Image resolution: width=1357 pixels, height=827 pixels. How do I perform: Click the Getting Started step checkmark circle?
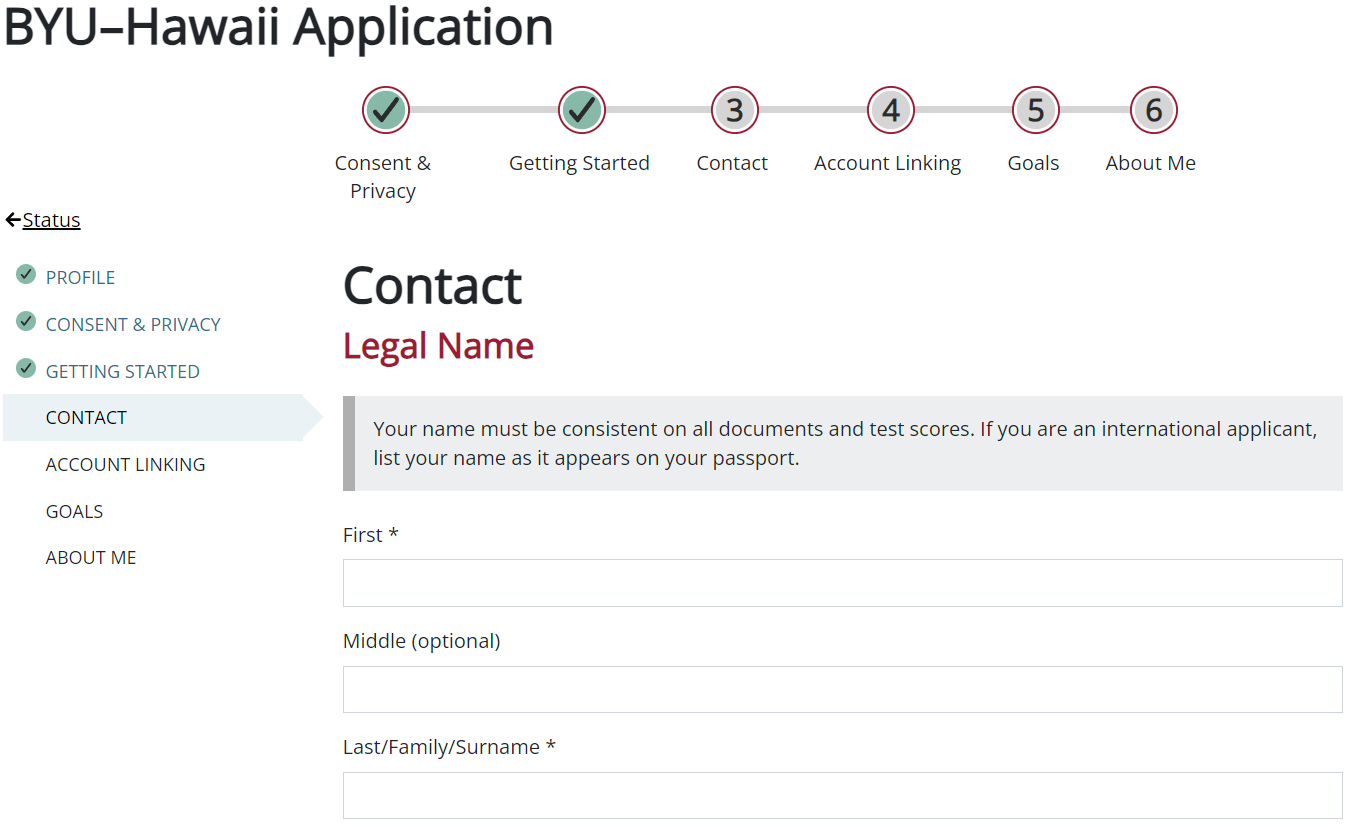[581, 110]
